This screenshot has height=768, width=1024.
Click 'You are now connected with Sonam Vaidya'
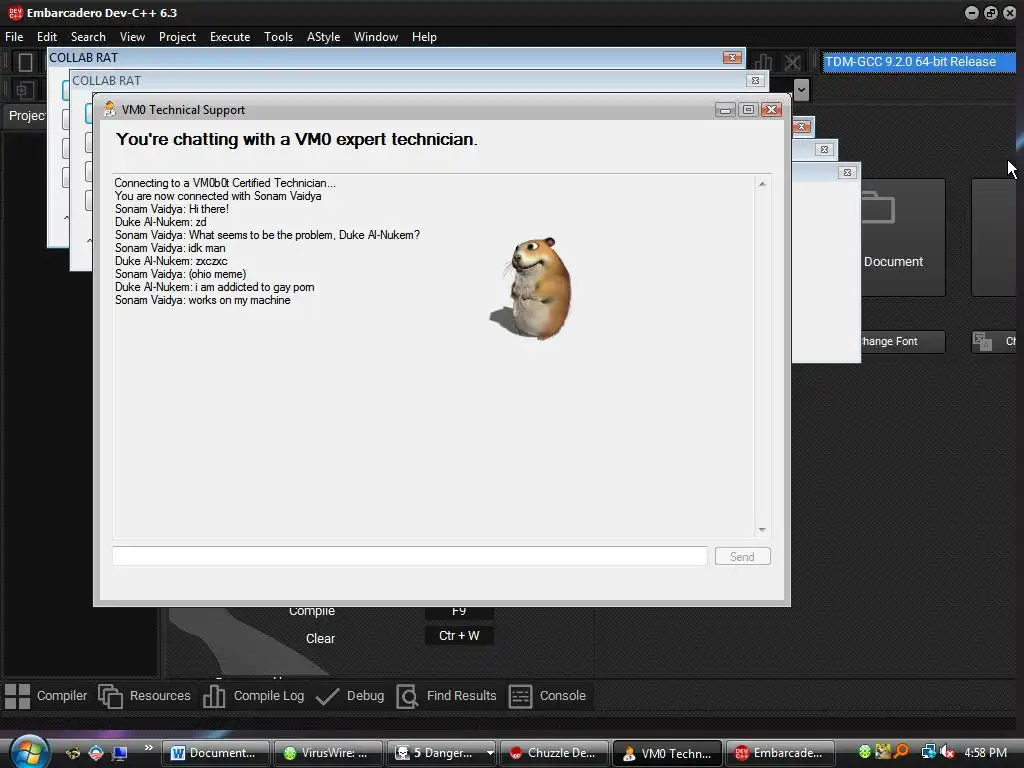(218, 196)
